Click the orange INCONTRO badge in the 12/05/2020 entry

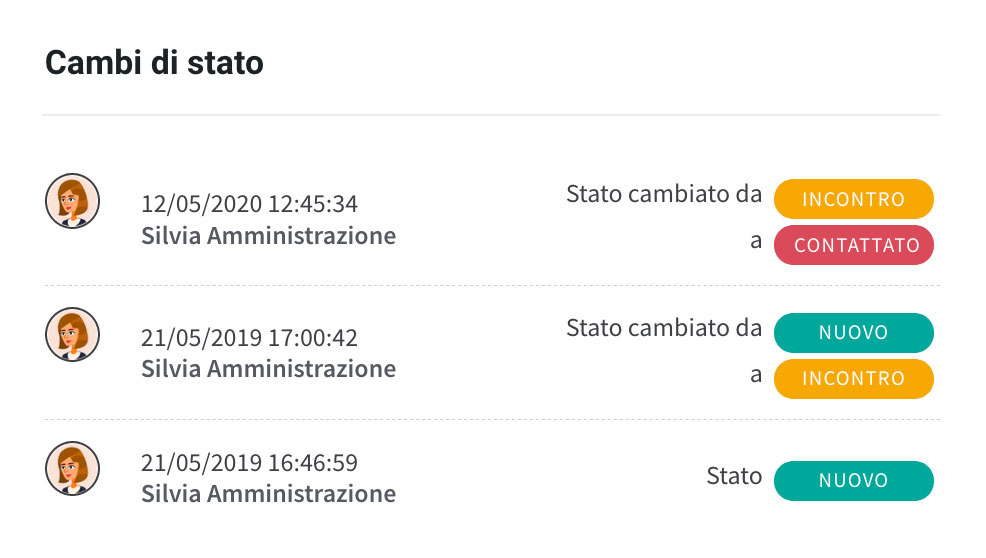853,199
